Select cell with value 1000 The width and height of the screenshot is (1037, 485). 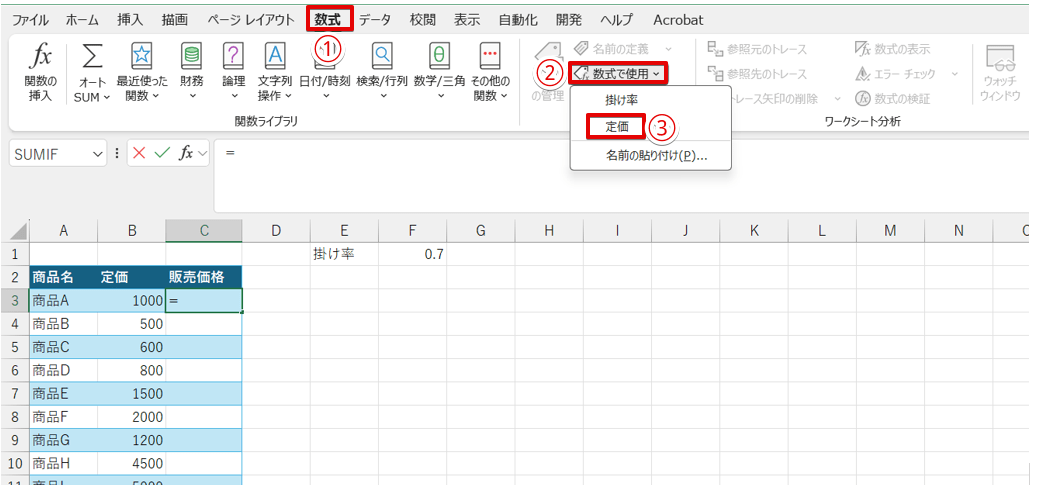coord(132,300)
